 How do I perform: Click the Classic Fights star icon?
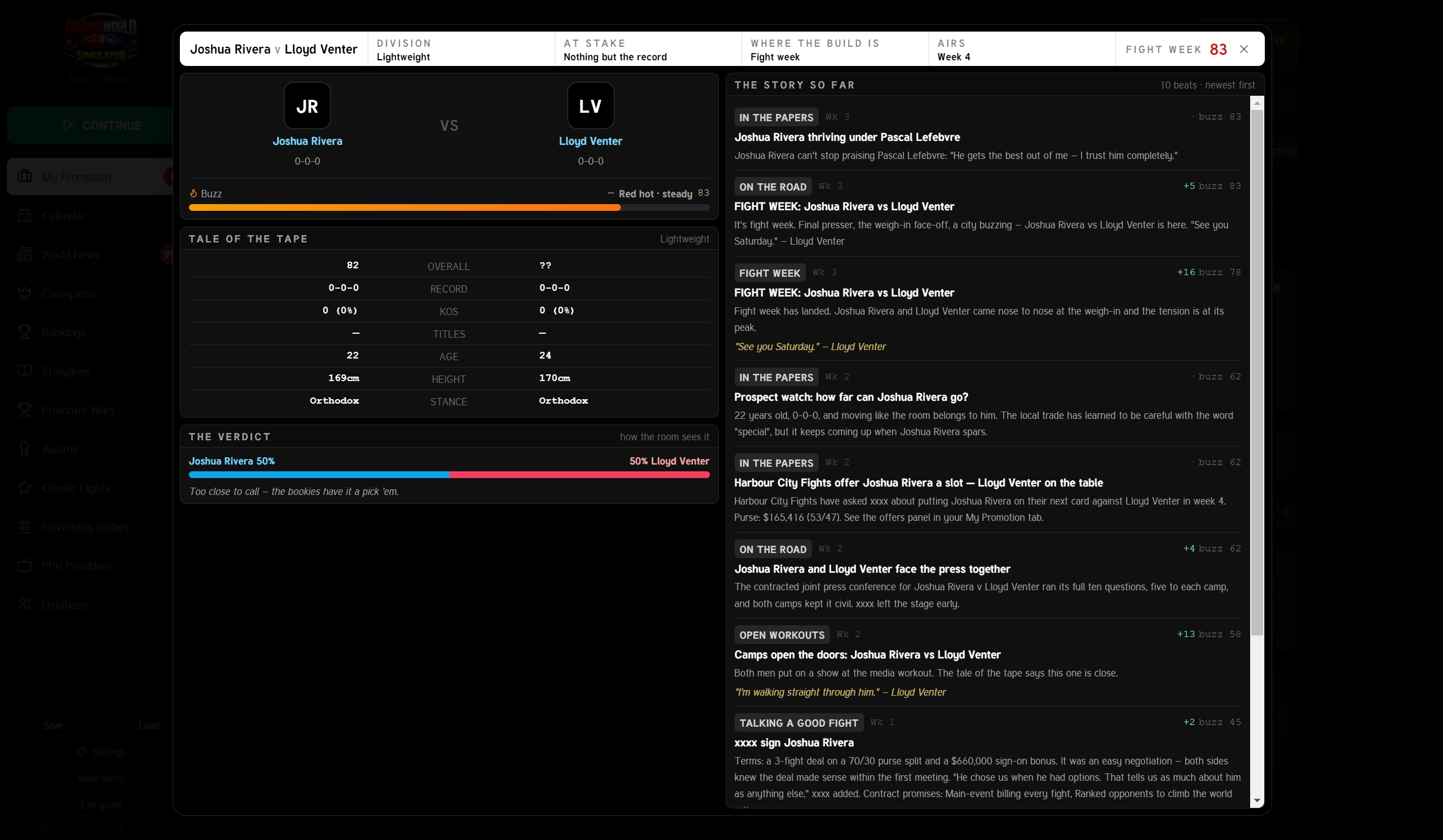[x=25, y=488]
